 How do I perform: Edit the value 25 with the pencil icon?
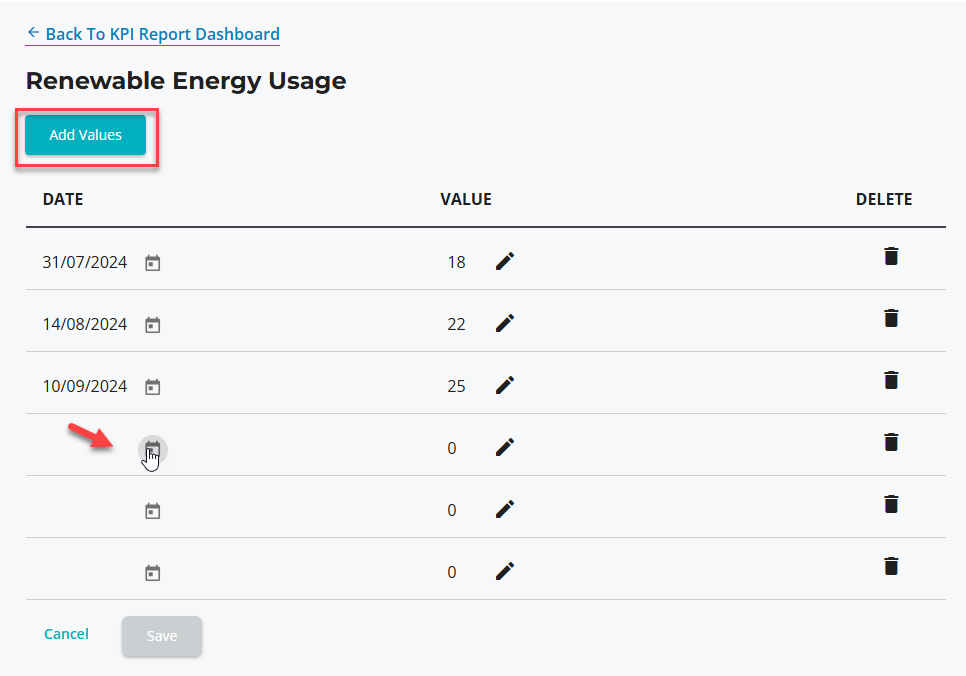[x=505, y=385]
